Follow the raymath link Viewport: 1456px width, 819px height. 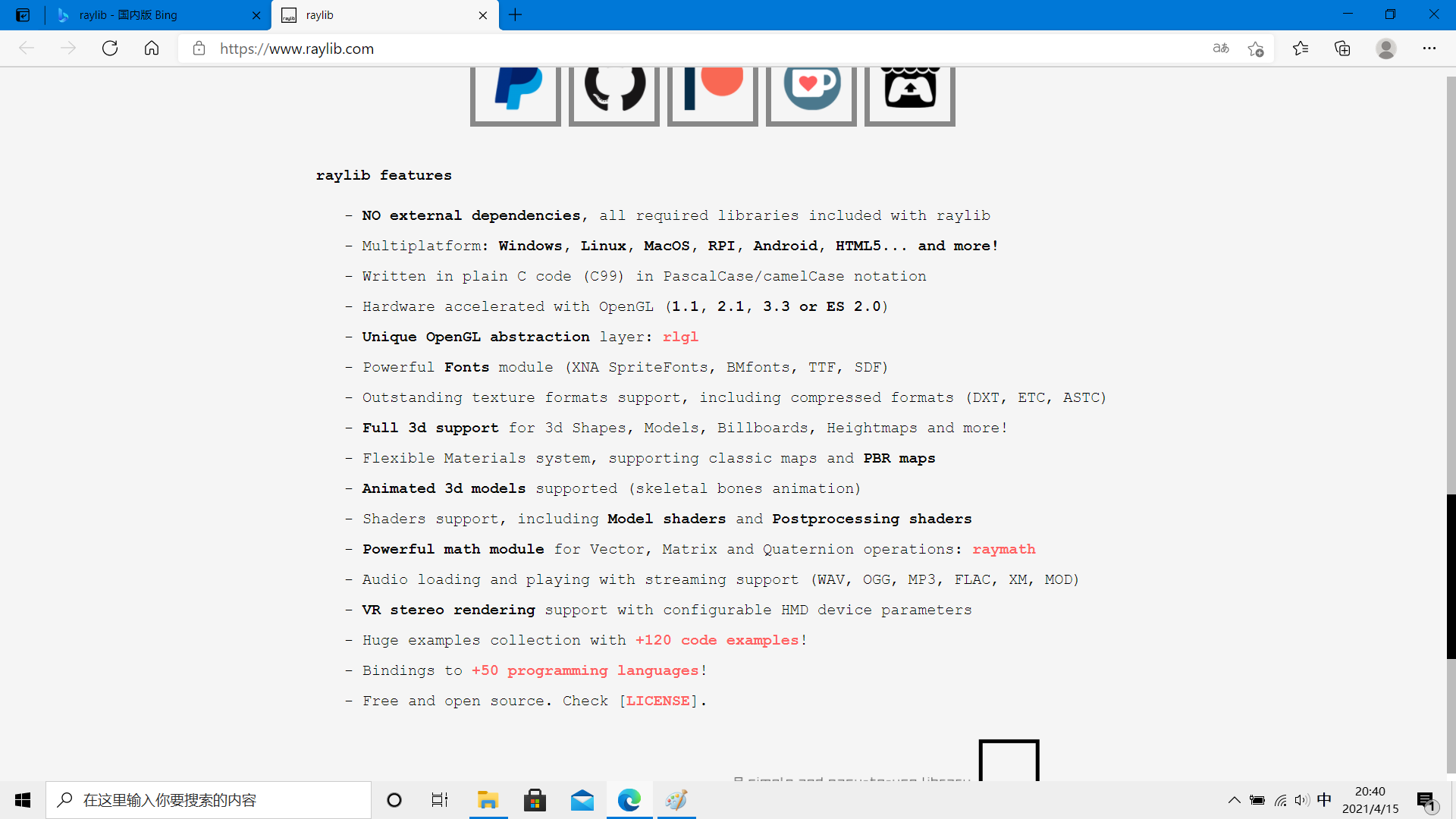[1003, 549]
